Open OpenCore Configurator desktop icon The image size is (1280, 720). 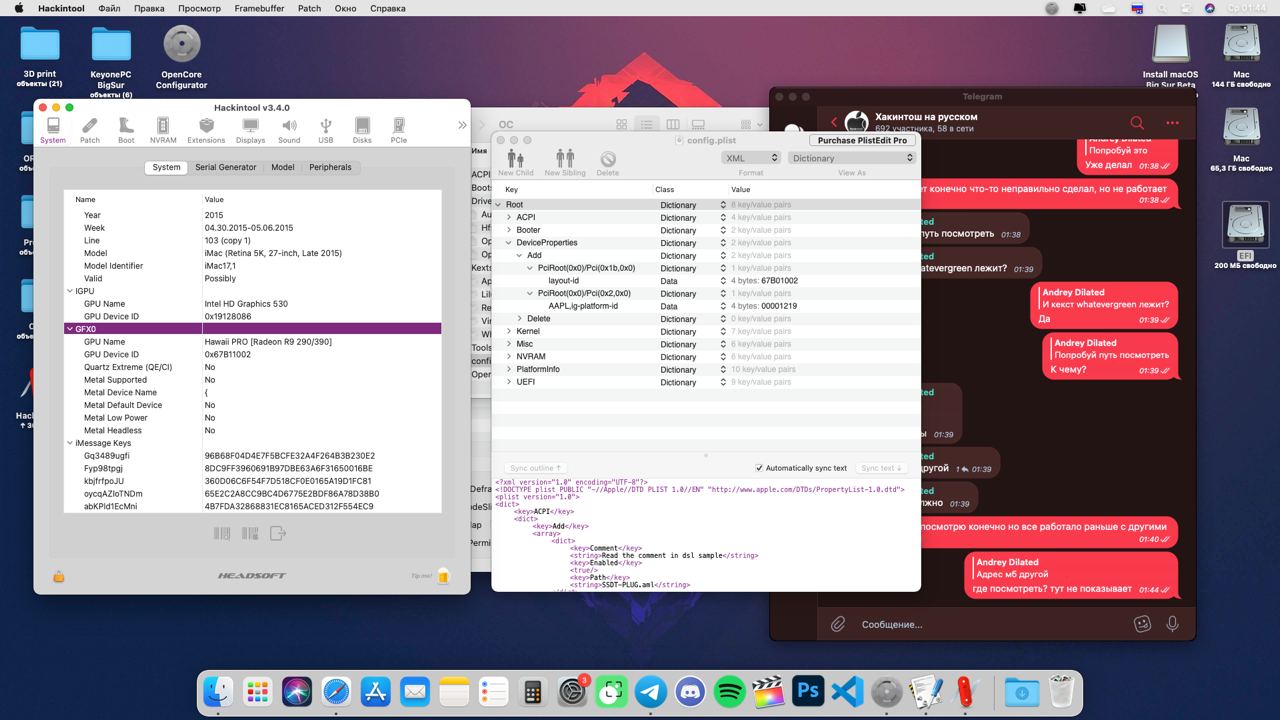pos(181,56)
